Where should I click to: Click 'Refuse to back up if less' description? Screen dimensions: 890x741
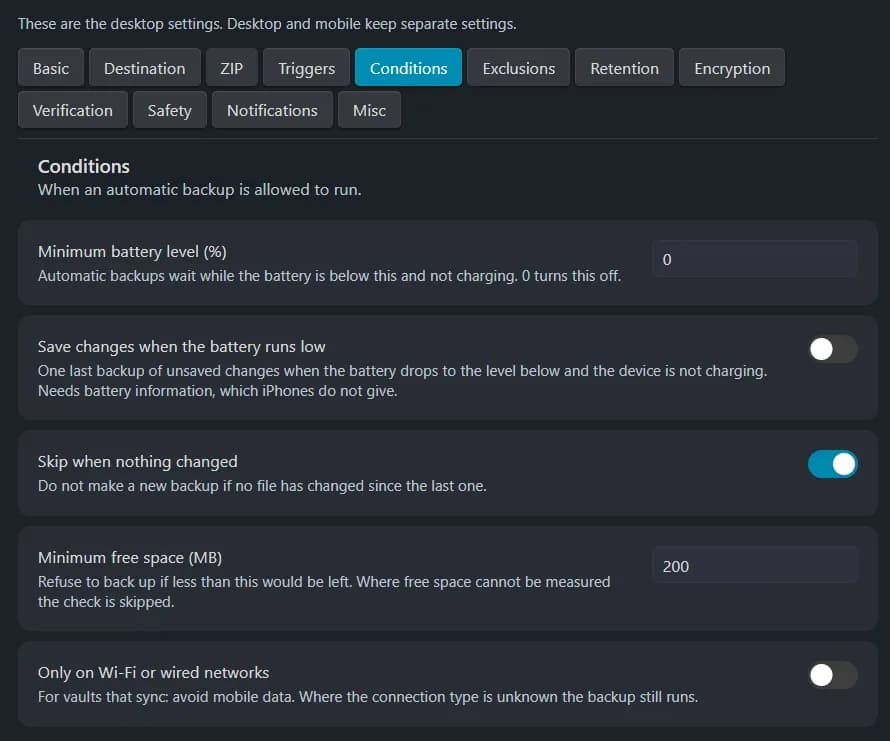[x=324, y=592]
